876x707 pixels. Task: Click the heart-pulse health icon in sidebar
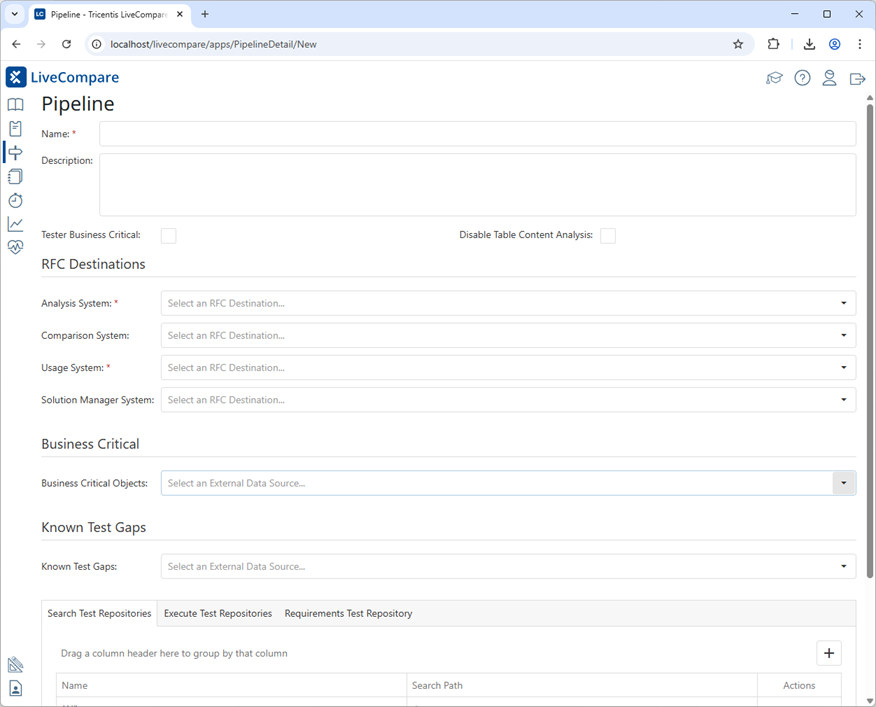15,247
